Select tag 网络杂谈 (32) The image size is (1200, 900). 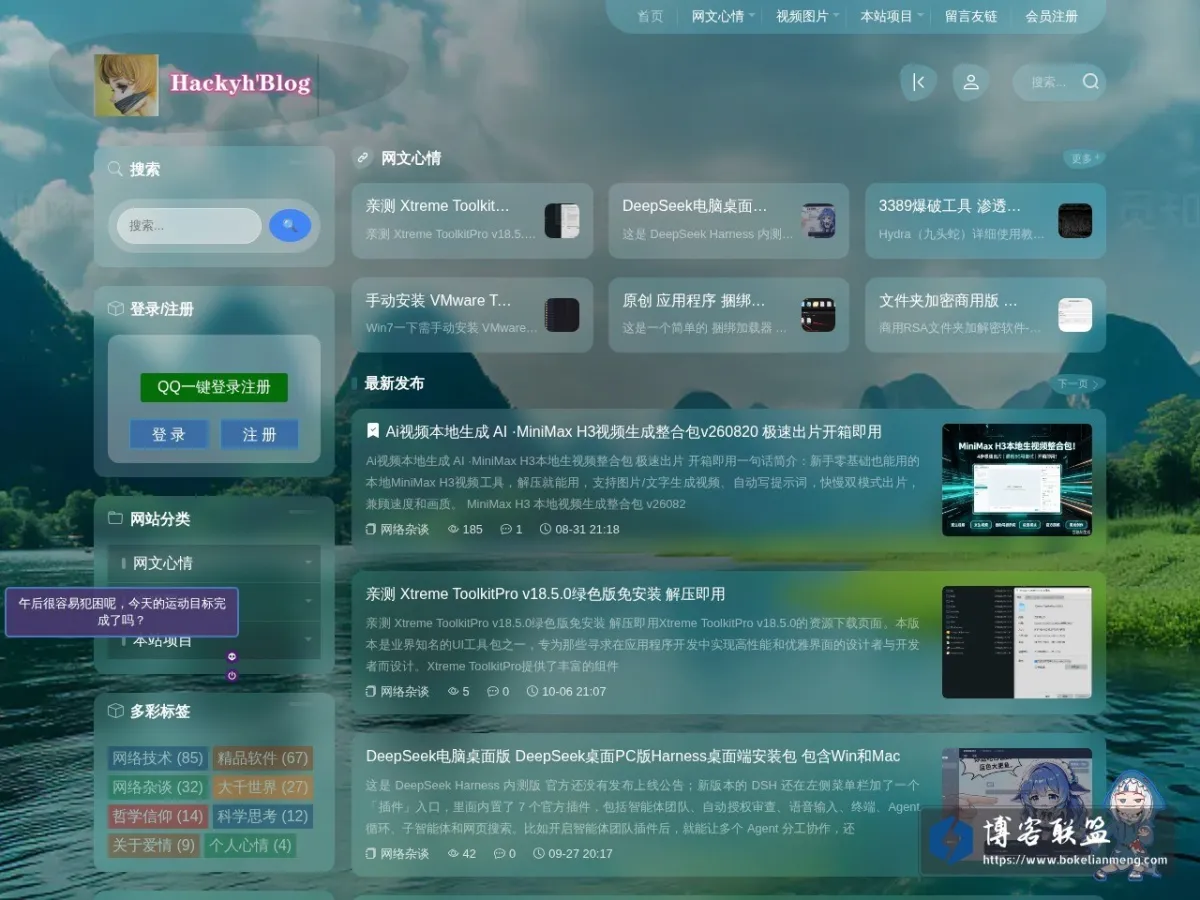[x=158, y=787]
